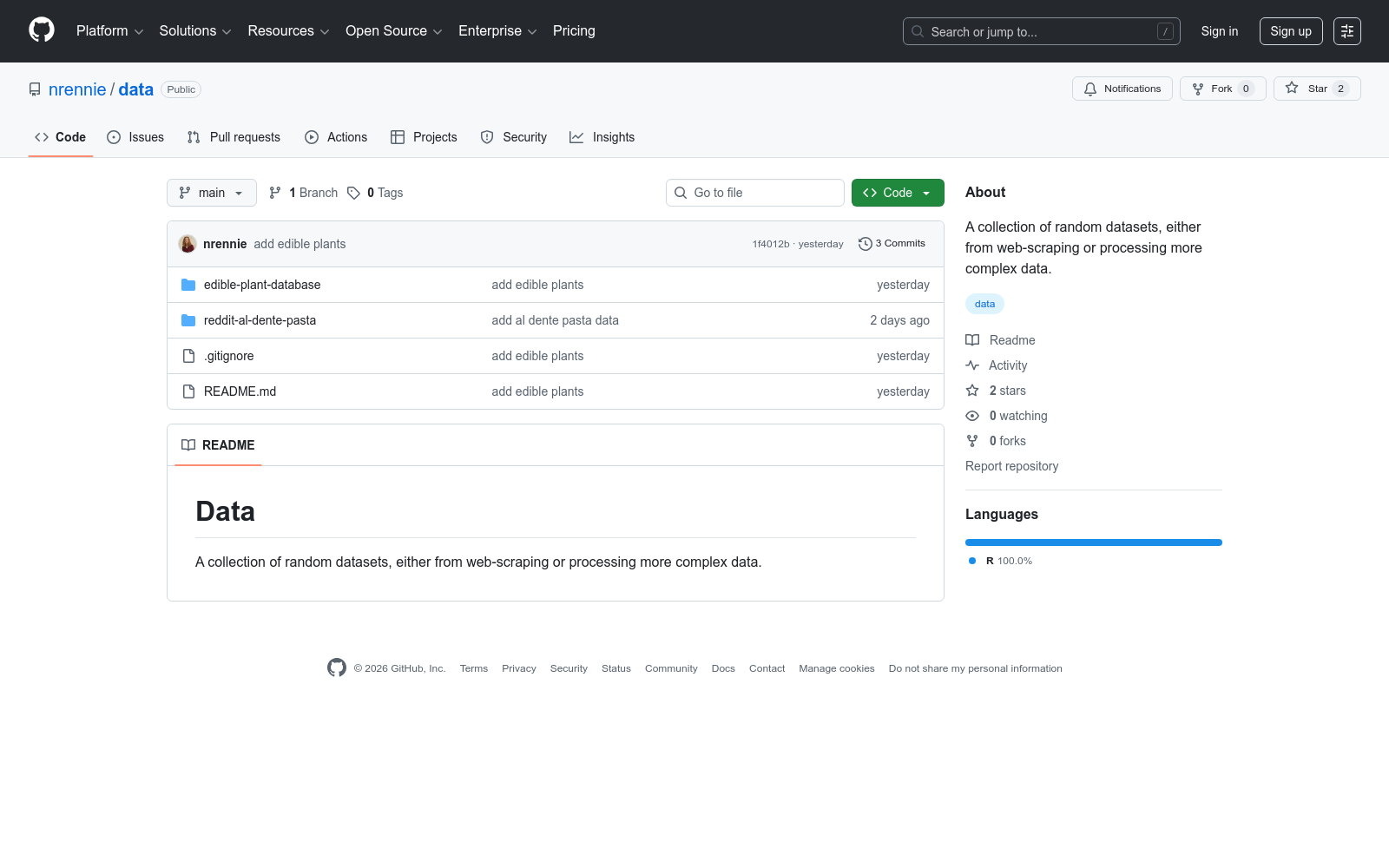1389x868 pixels.
Task: Star the data repository
Action: [1317, 89]
